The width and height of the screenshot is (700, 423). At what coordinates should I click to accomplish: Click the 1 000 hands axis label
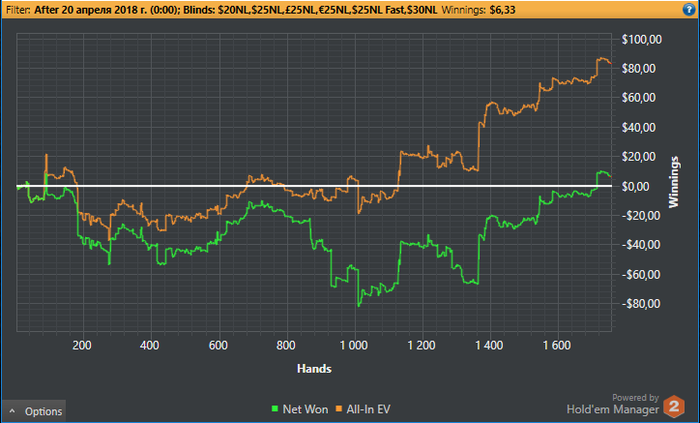click(x=354, y=345)
